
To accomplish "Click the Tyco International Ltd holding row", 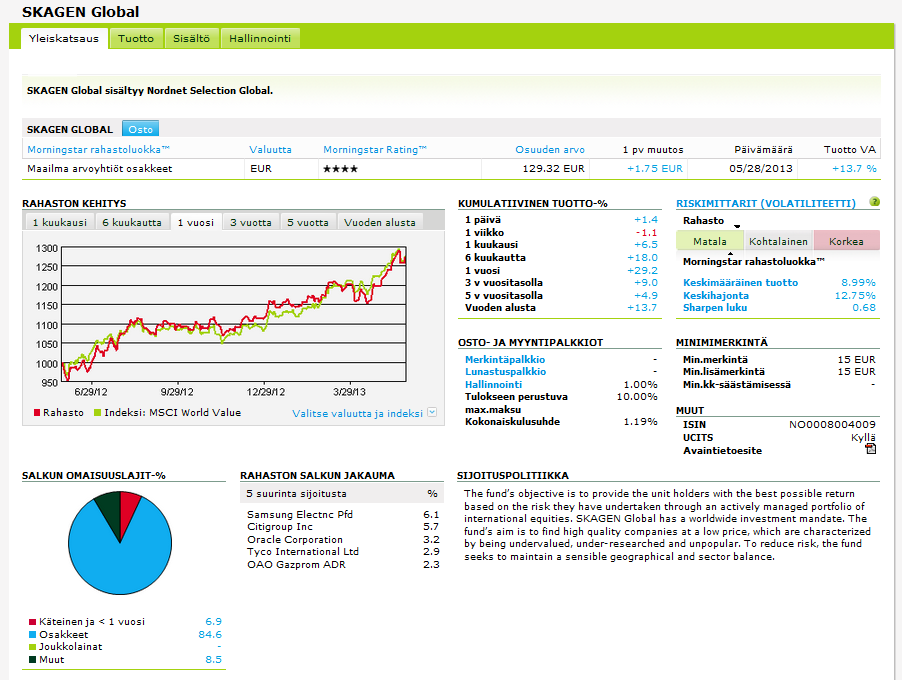I will tap(343, 552).
